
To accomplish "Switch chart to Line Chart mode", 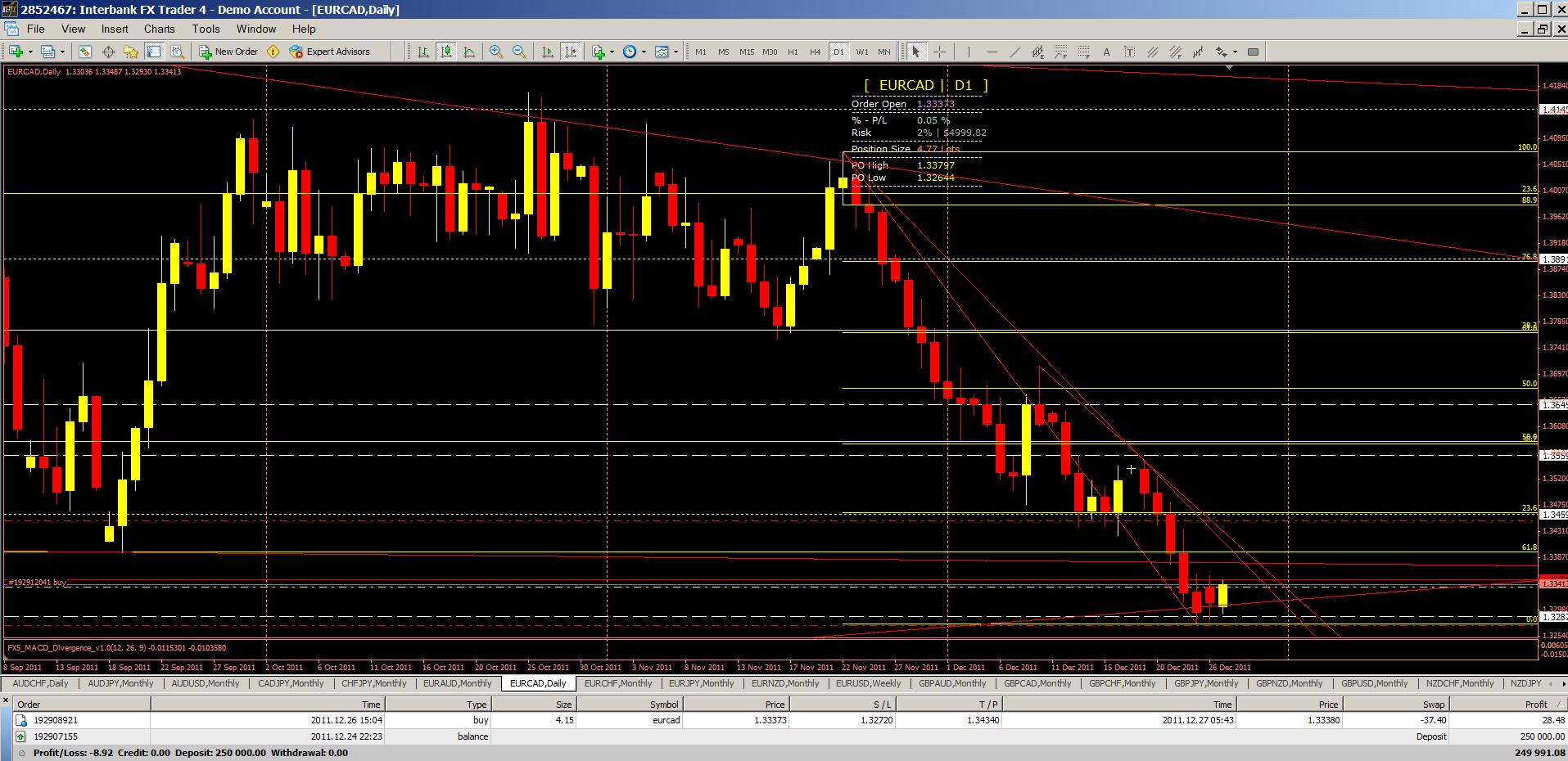I will pyautogui.click(x=469, y=52).
